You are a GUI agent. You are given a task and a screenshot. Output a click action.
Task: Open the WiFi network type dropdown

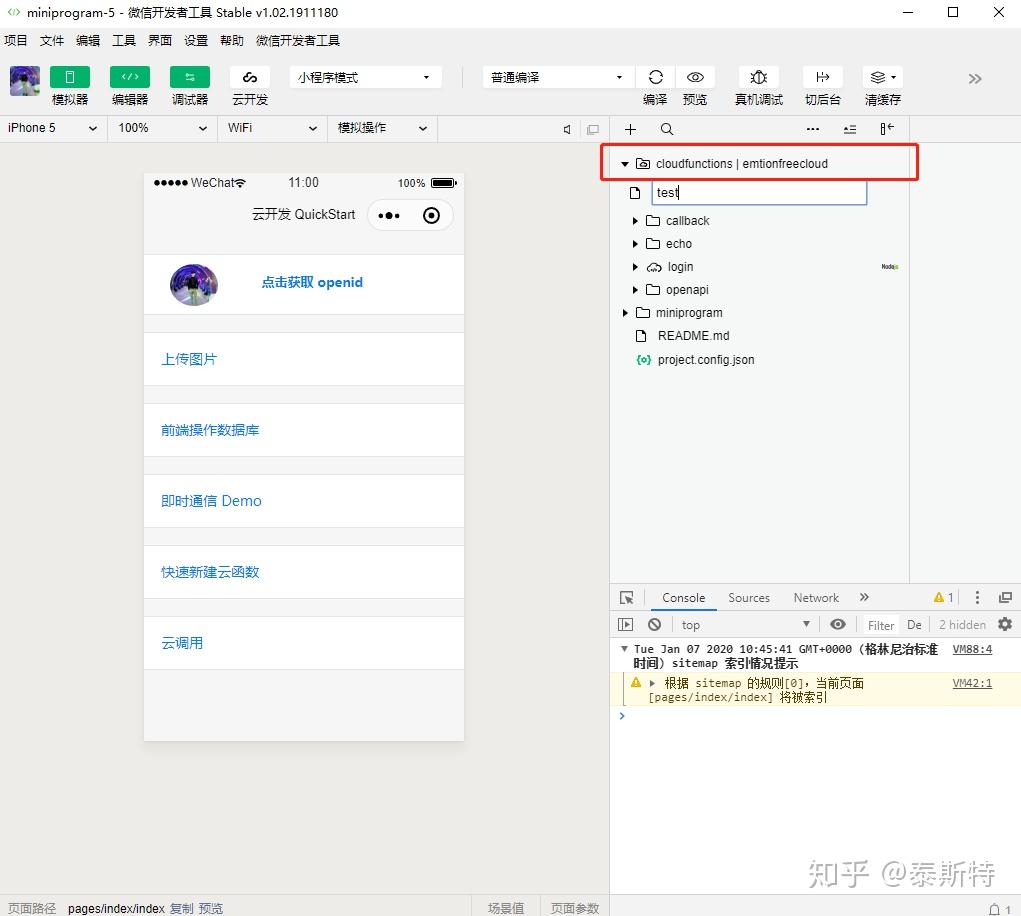[272, 128]
